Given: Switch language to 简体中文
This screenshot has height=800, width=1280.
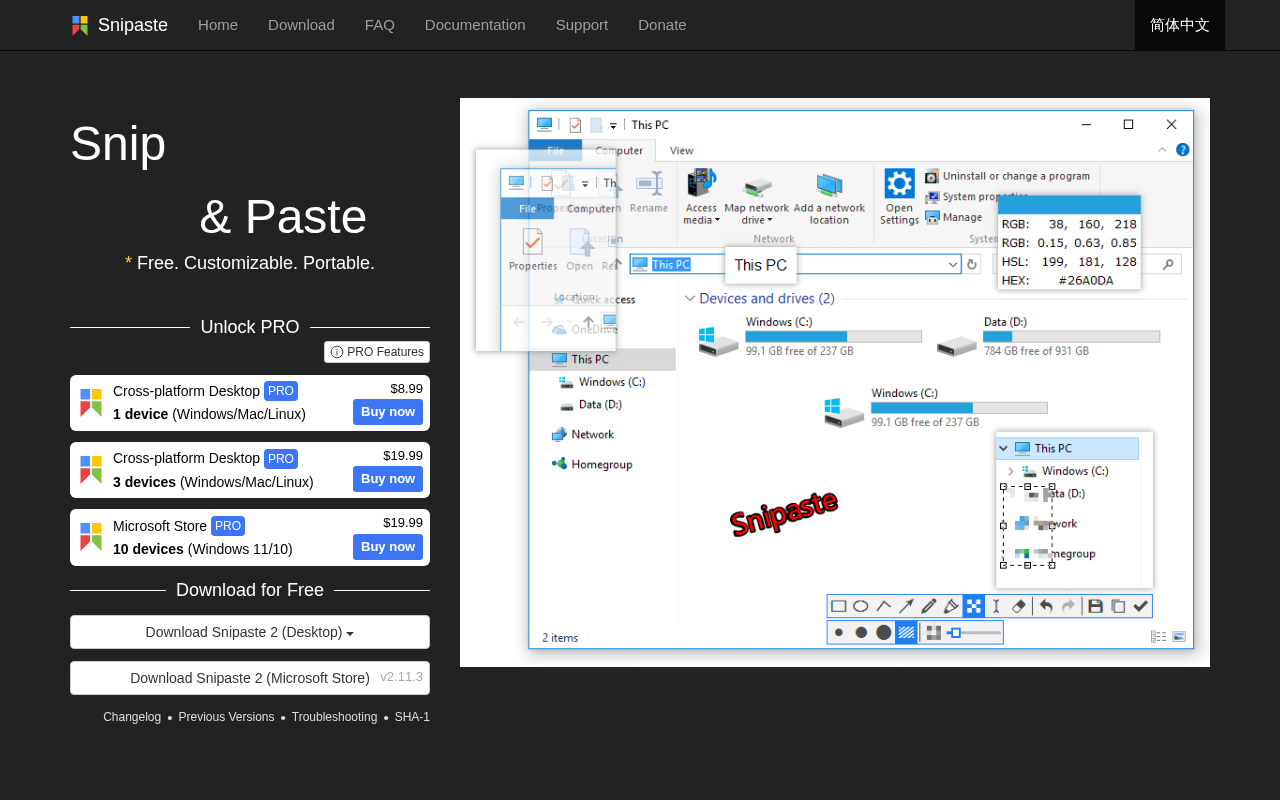Looking at the screenshot, I should click(1180, 25).
